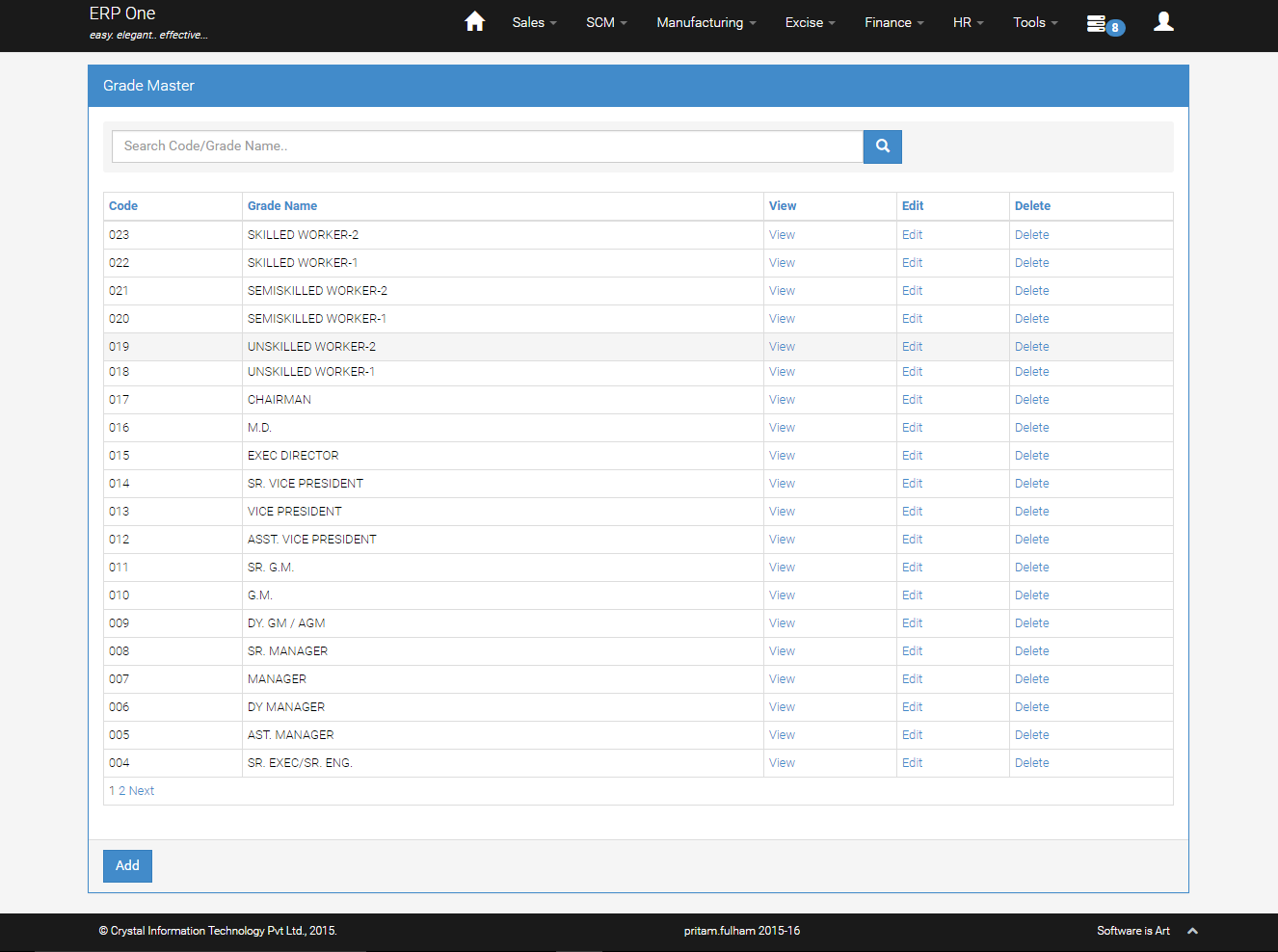The height and width of the screenshot is (952, 1278).
Task: Delete the MANAGER grade row
Action: tap(1031, 679)
